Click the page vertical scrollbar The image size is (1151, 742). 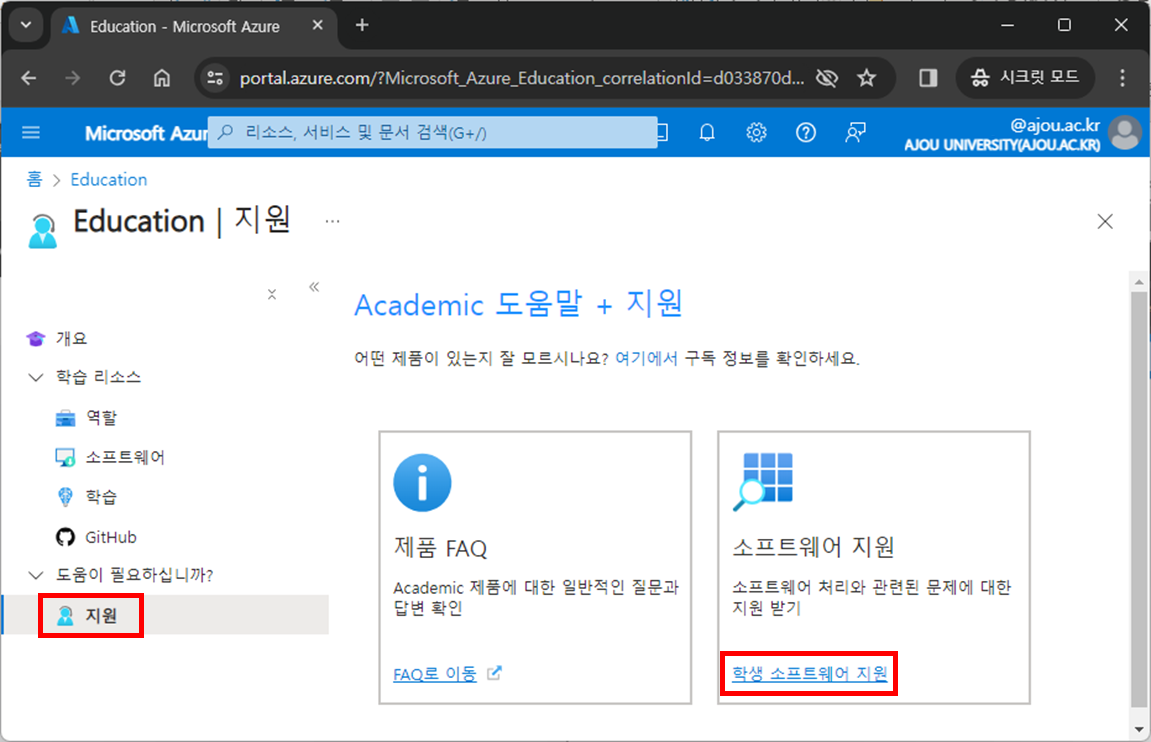click(1139, 499)
